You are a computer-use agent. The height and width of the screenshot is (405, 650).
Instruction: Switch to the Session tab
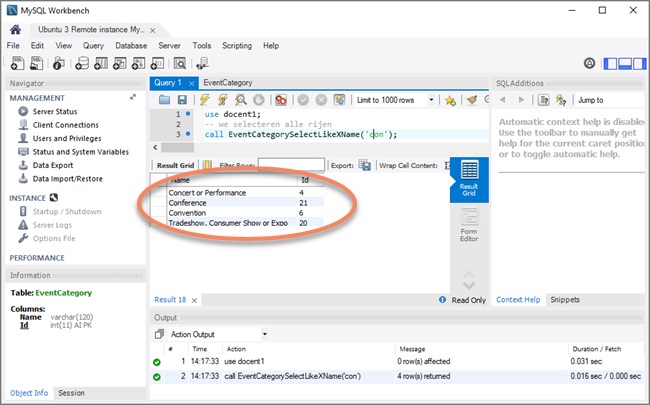71,393
